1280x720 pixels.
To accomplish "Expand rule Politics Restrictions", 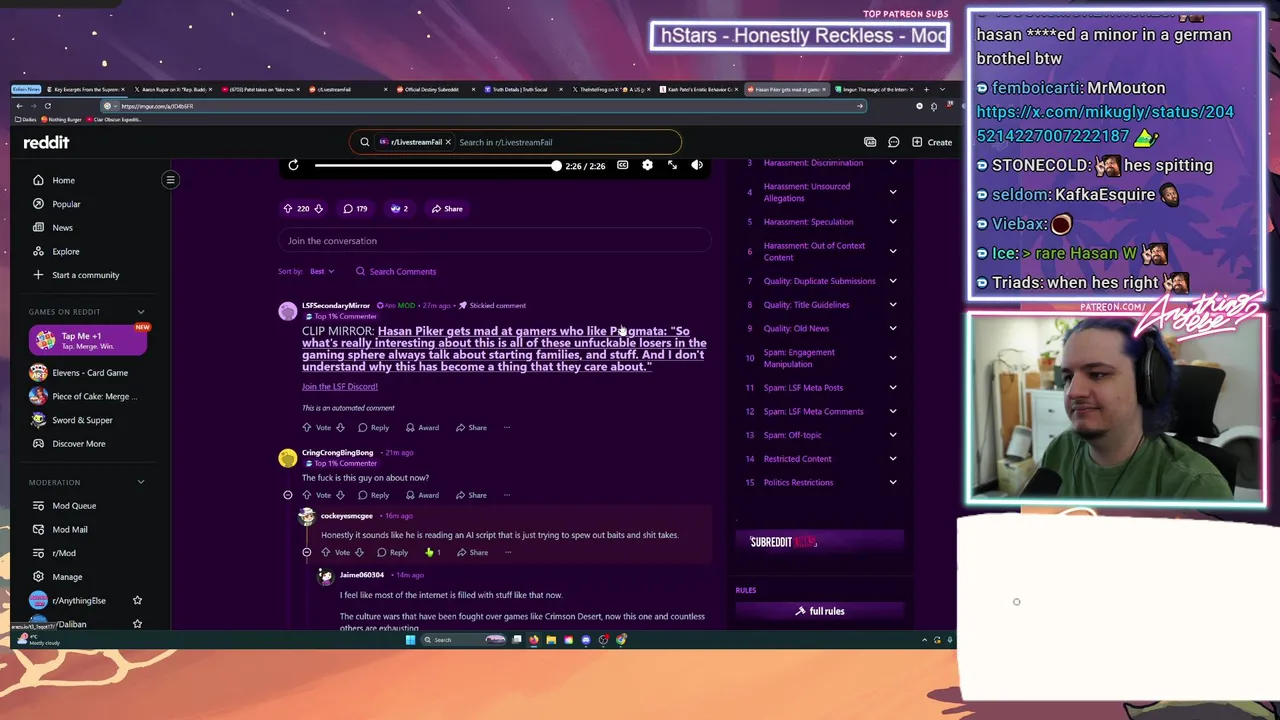I will pos(893,482).
